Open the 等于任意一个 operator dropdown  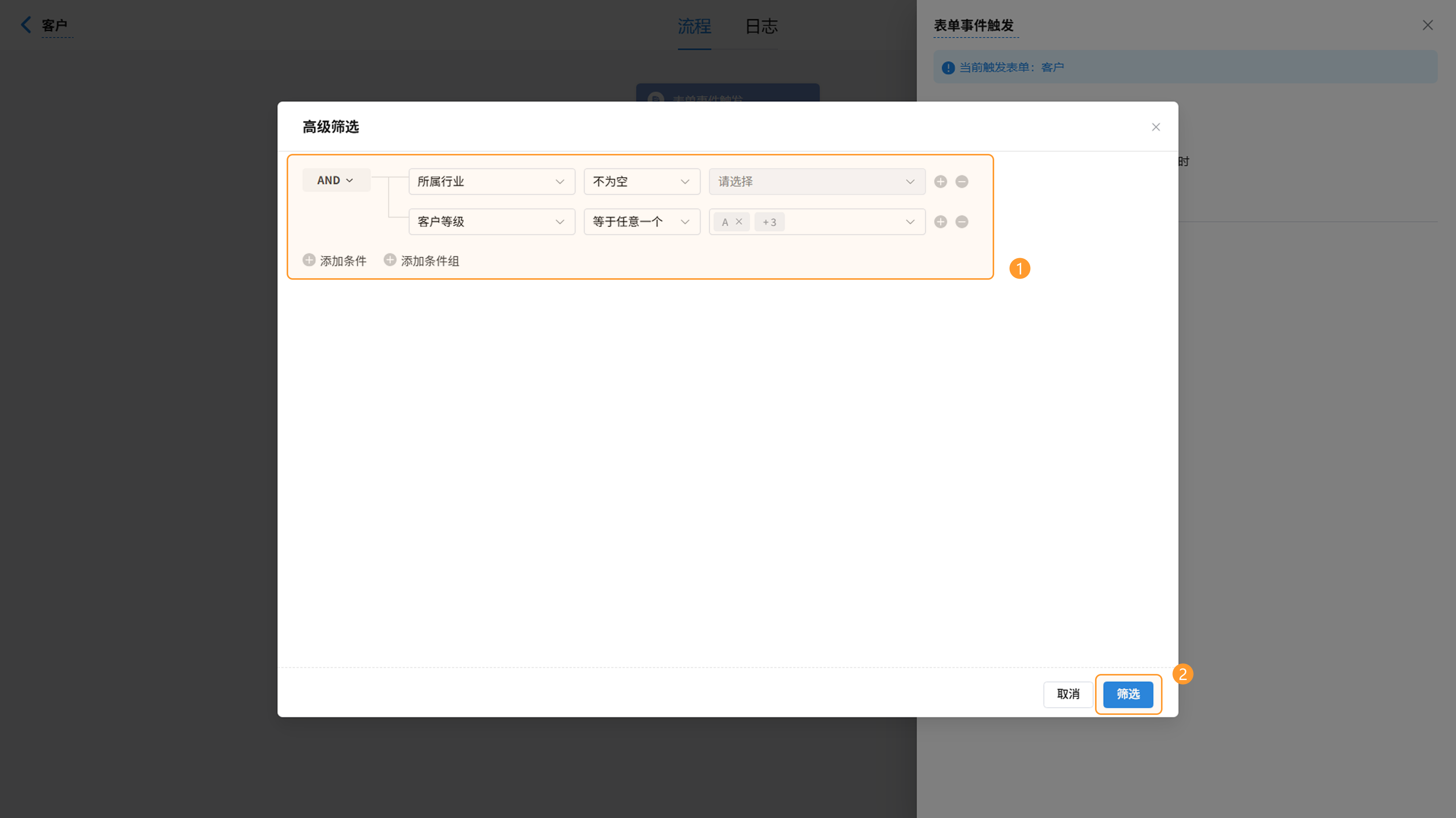pyautogui.click(x=642, y=221)
